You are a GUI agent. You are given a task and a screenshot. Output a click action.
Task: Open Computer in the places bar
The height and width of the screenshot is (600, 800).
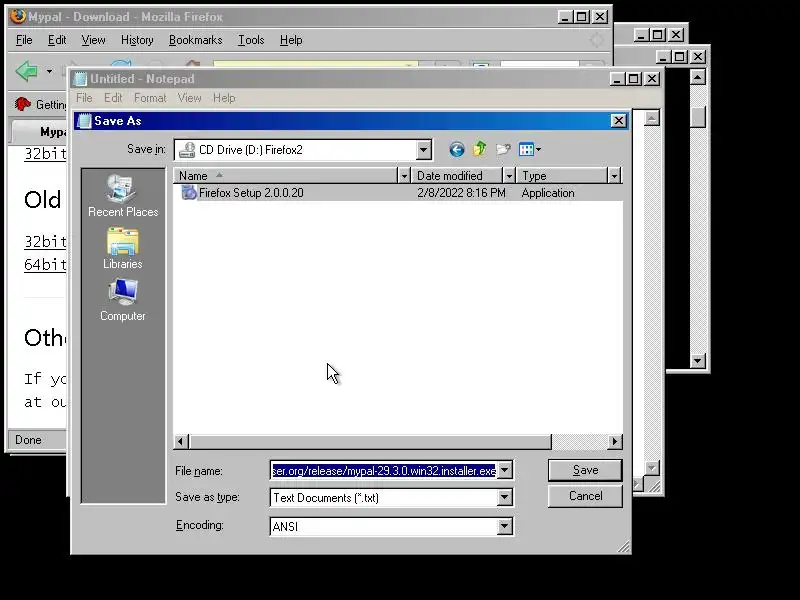click(122, 300)
